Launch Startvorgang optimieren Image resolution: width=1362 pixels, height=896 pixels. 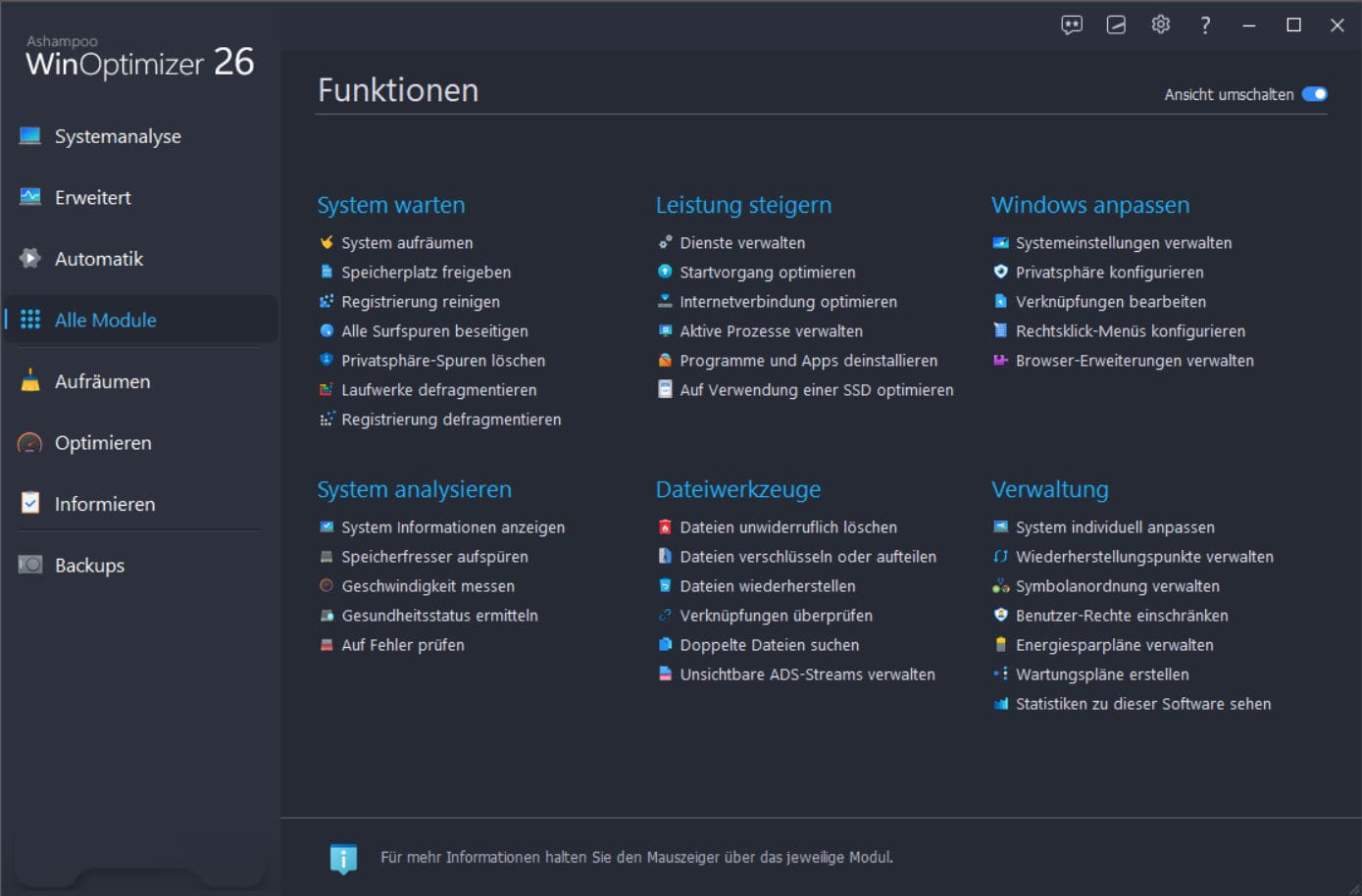767,273
